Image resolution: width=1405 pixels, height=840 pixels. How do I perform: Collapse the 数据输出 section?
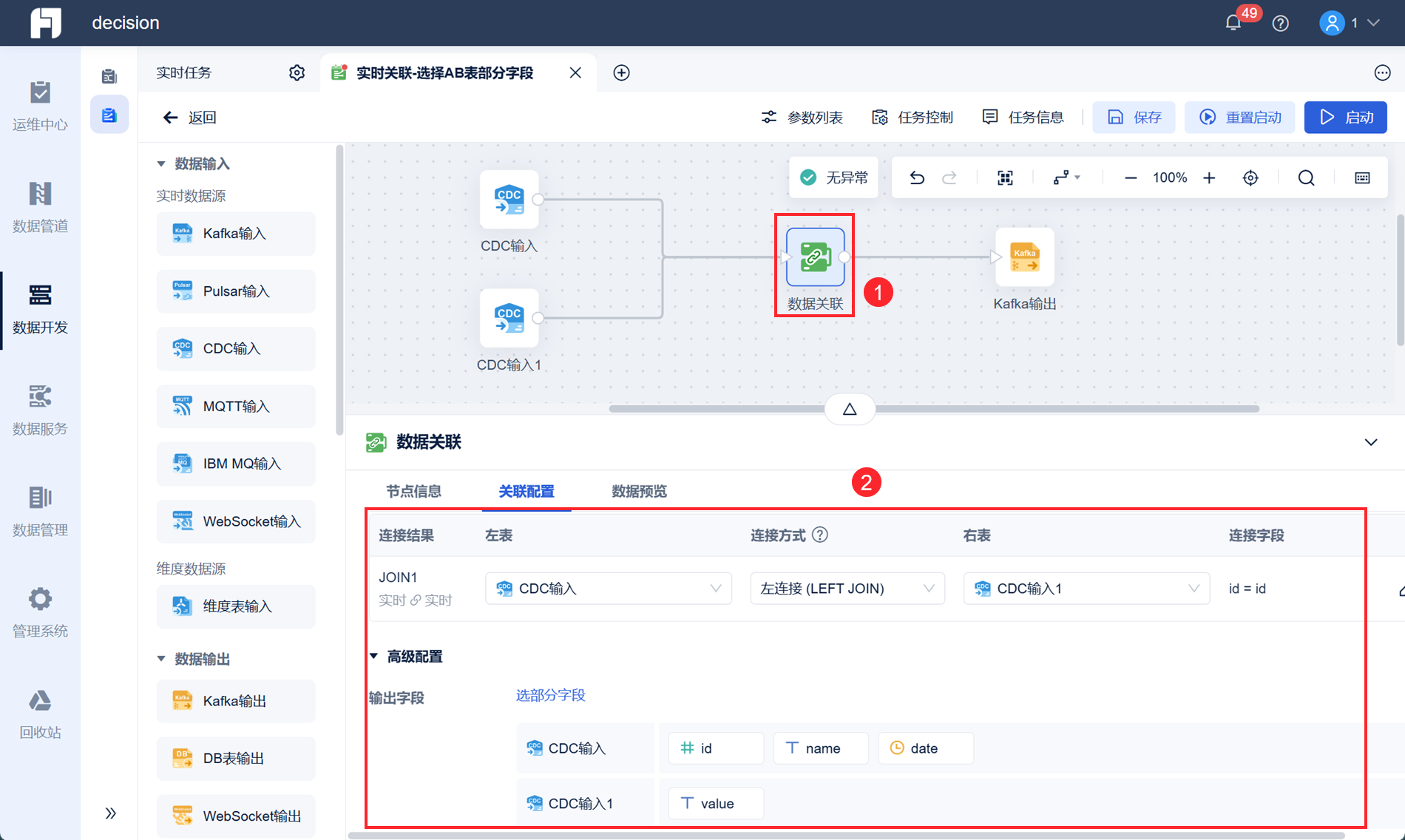pyautogui.click(x=160, y=659)
